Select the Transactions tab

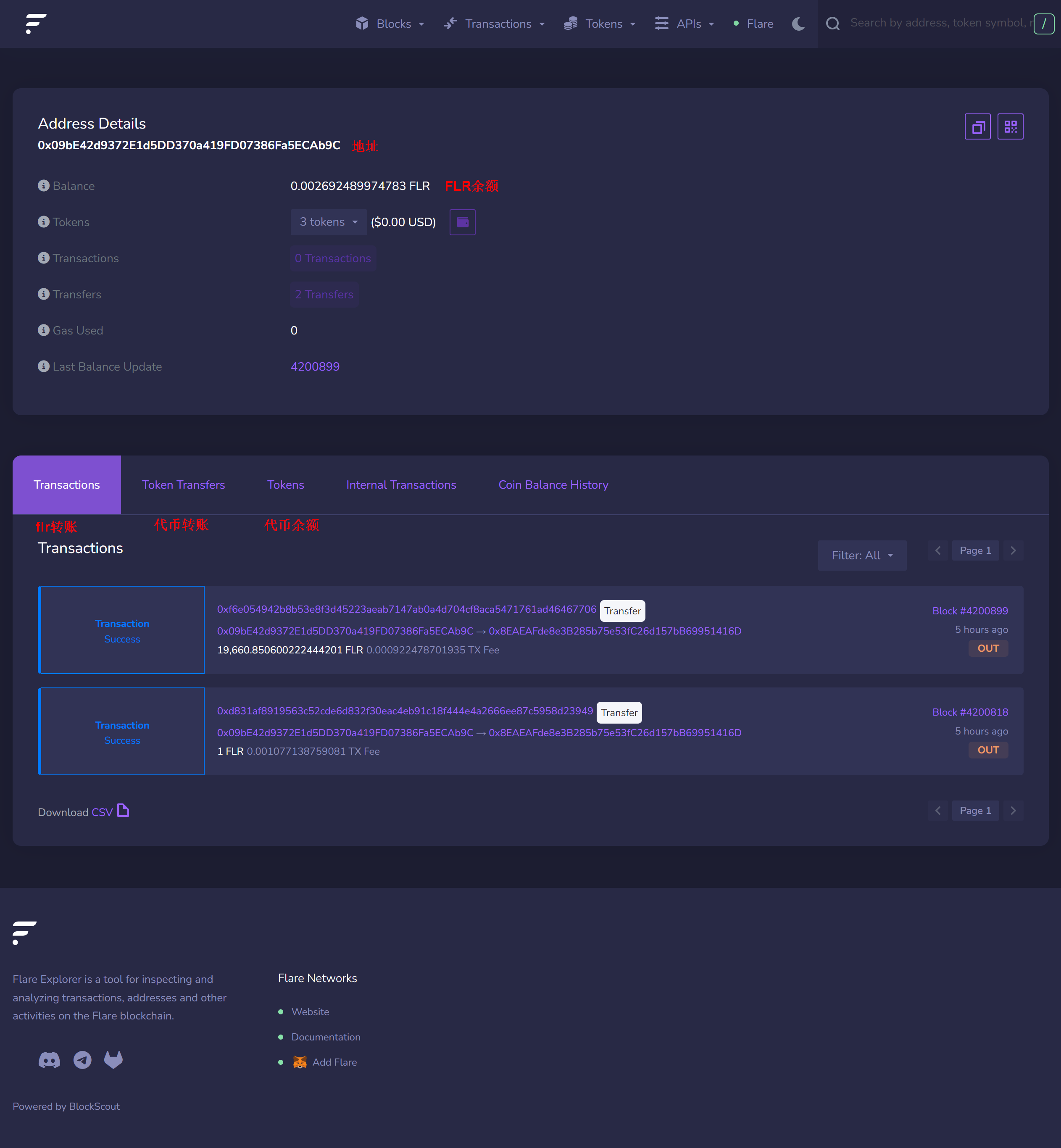point(66,485)
